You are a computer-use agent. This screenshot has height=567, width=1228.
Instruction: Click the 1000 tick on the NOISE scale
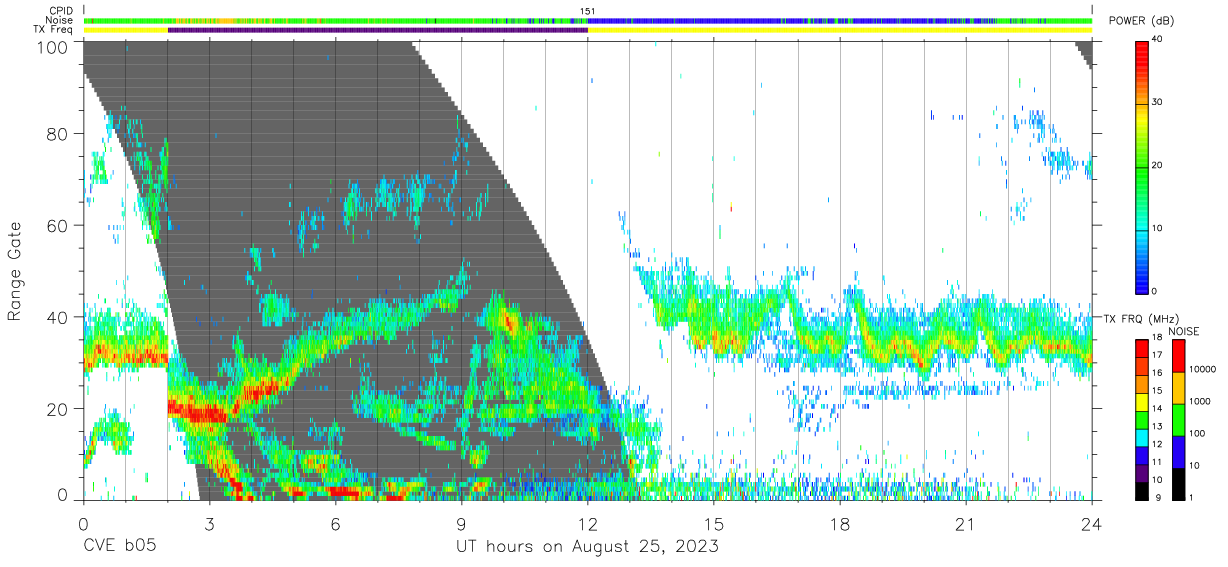pos(1200,402)
